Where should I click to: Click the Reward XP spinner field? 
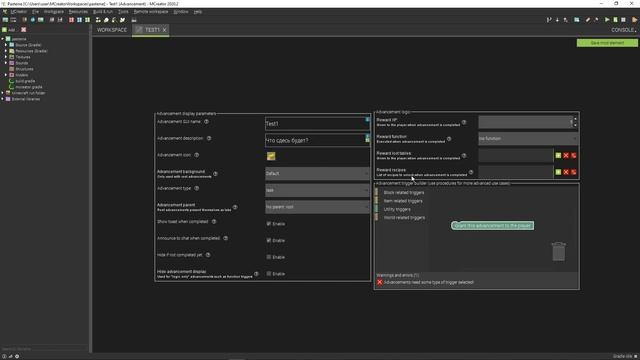point(525,122)
